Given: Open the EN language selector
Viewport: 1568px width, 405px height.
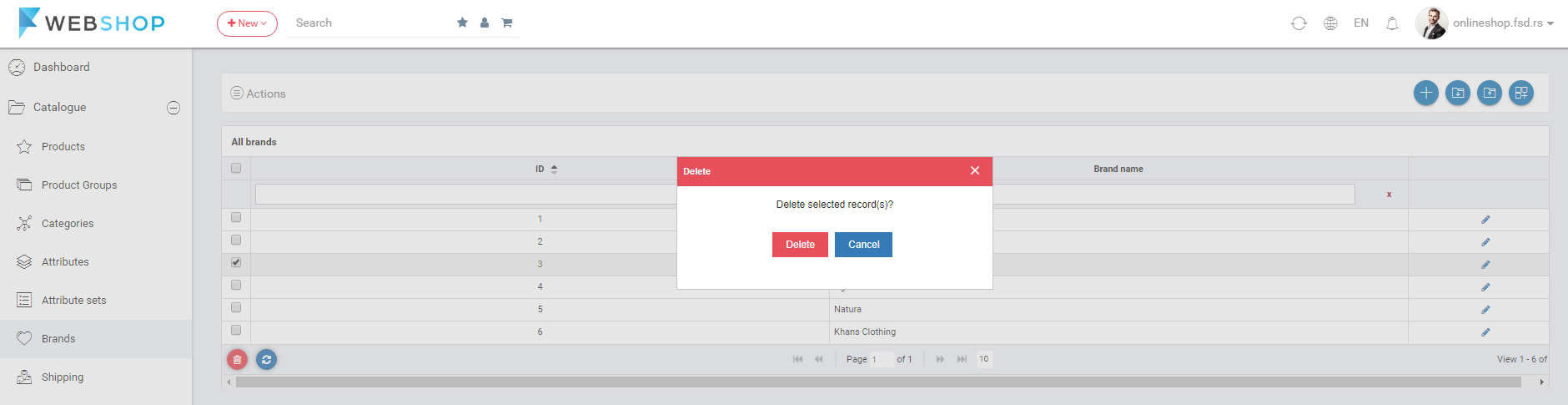Looking at the screenshot, I should tap(1361, 23).
